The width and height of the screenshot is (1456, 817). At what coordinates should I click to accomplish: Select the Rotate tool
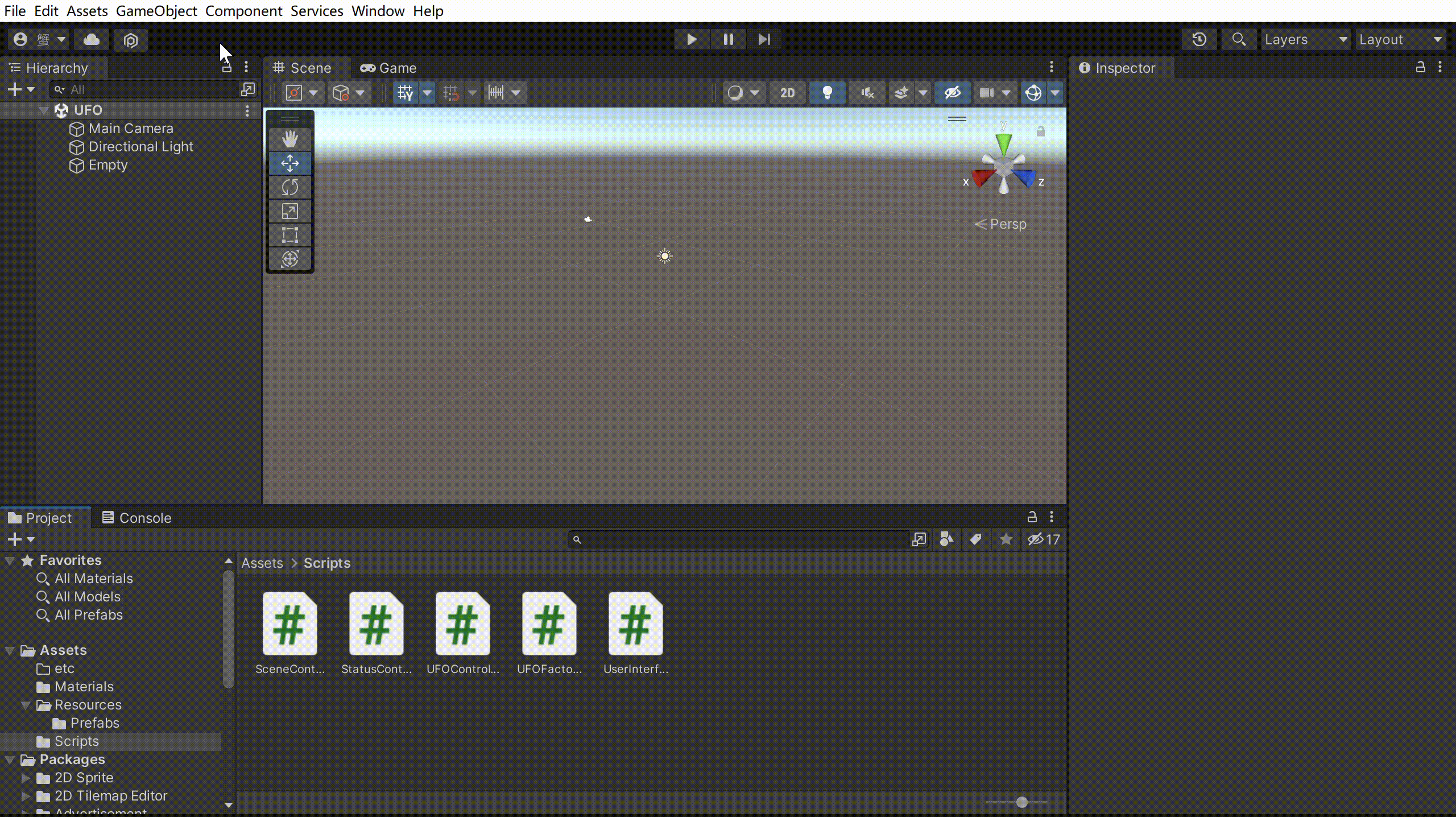[289, 187]
